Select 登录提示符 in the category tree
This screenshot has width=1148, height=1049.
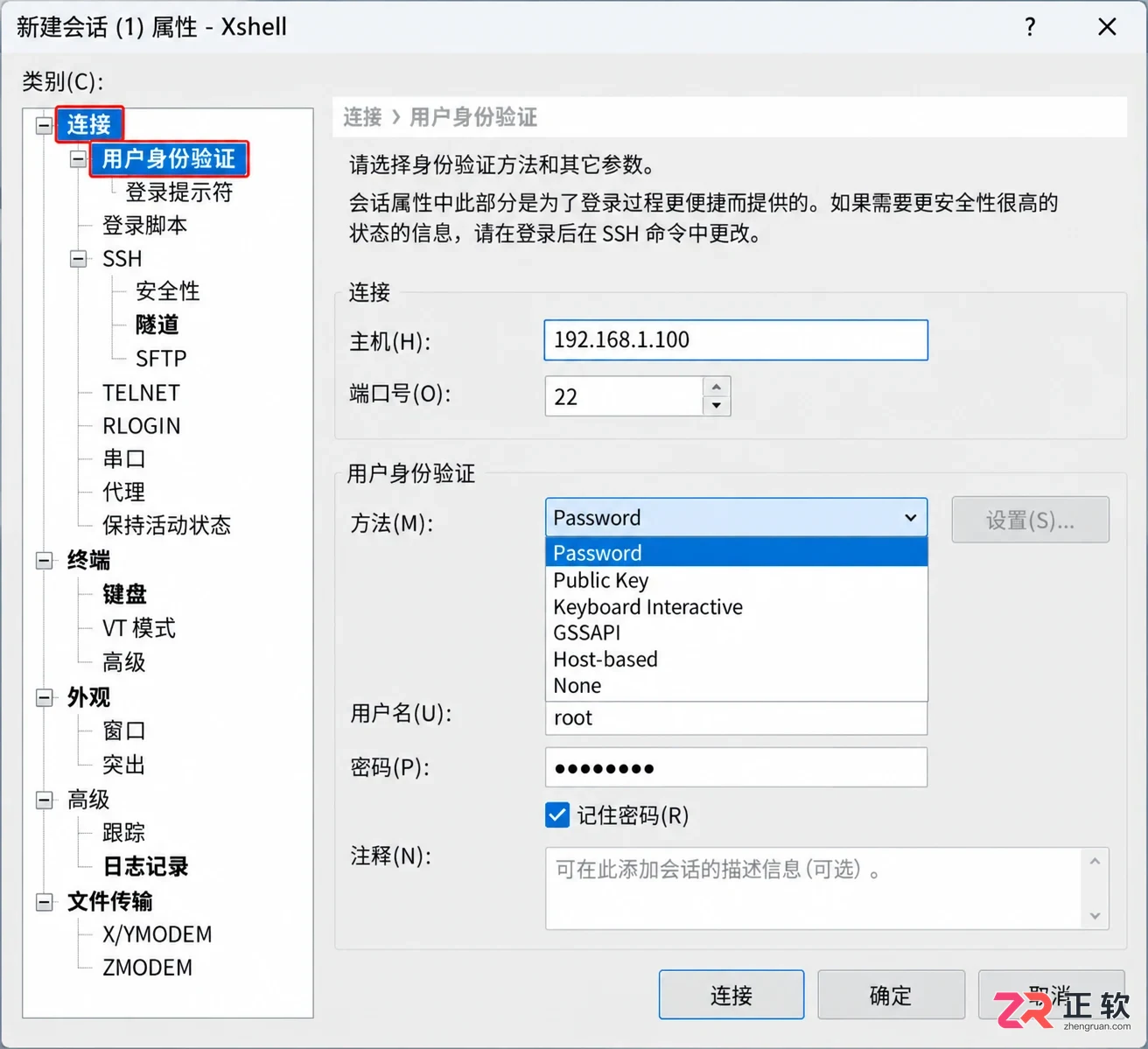pos(178,192)
